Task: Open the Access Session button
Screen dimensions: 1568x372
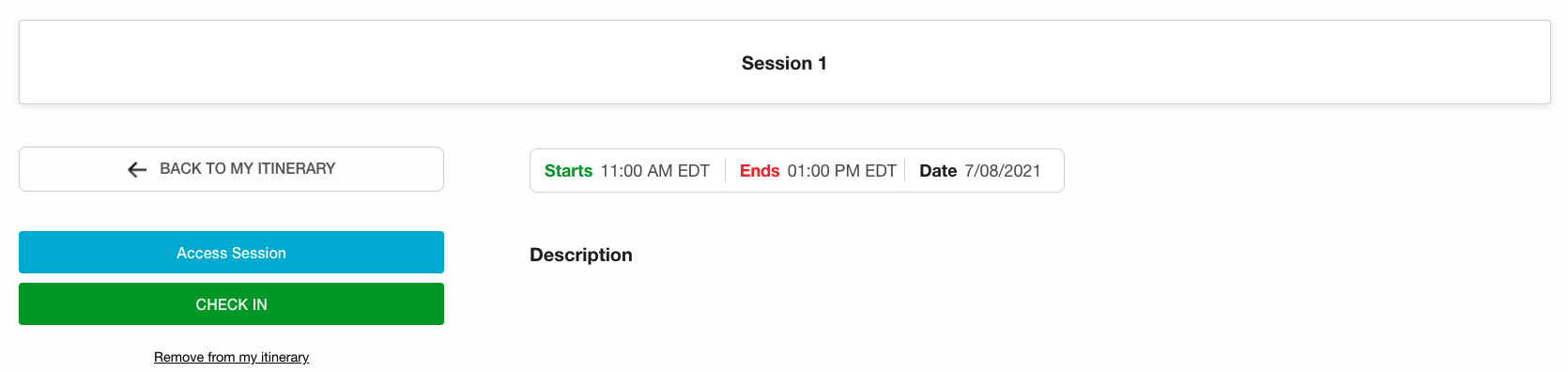Action: pyautogui.click(x=231, y=253)
